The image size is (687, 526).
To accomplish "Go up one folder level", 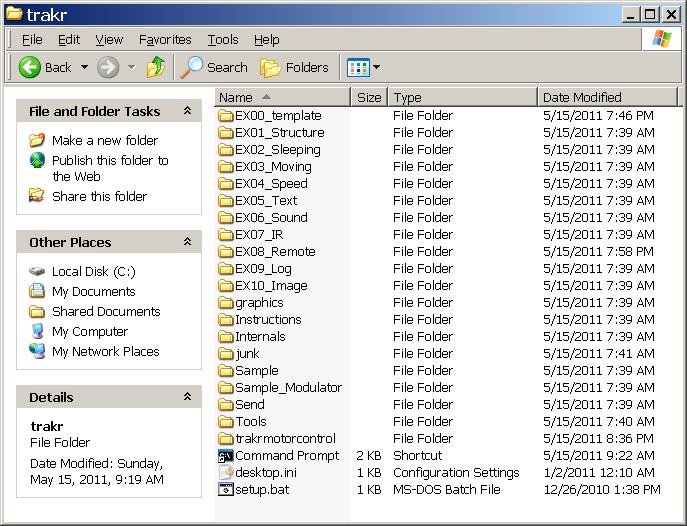I will click(156, 67).
